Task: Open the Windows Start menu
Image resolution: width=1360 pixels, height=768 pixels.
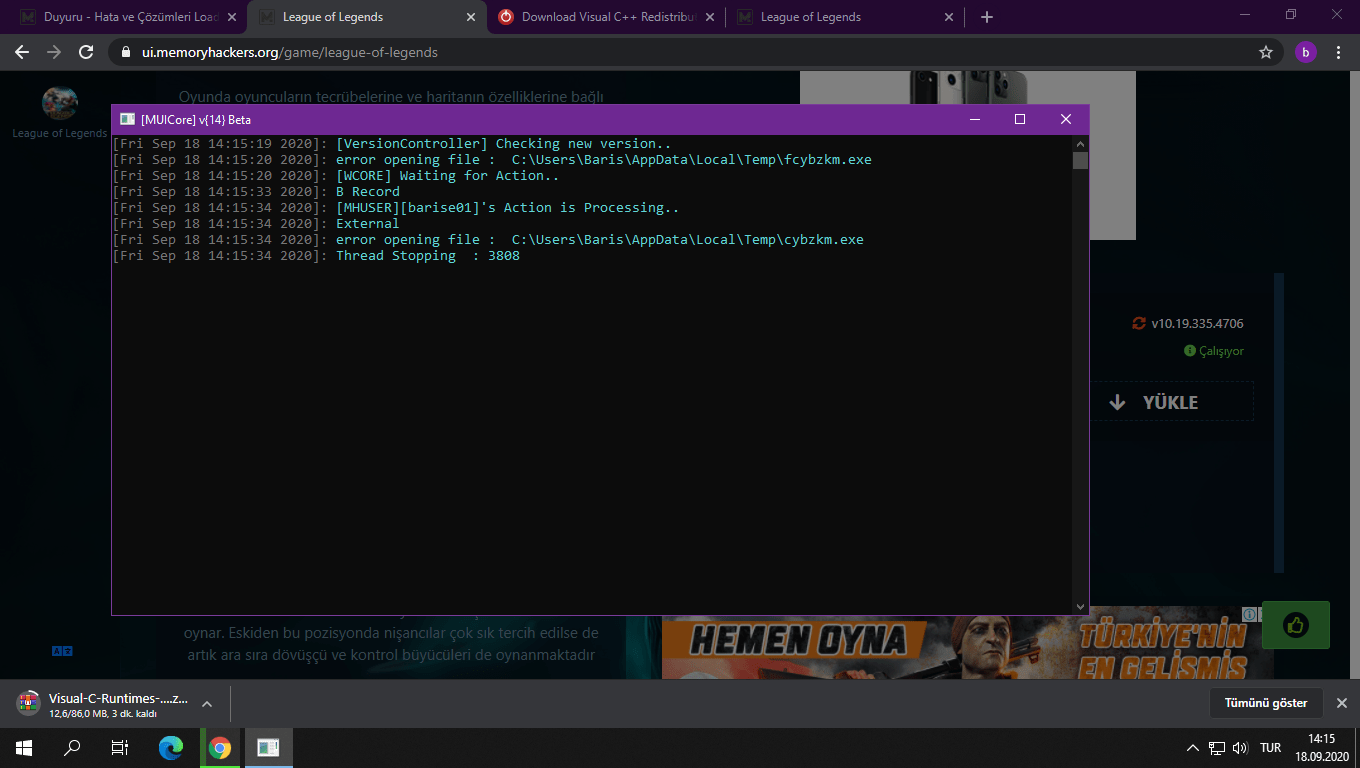Action: tap(24, 748)
